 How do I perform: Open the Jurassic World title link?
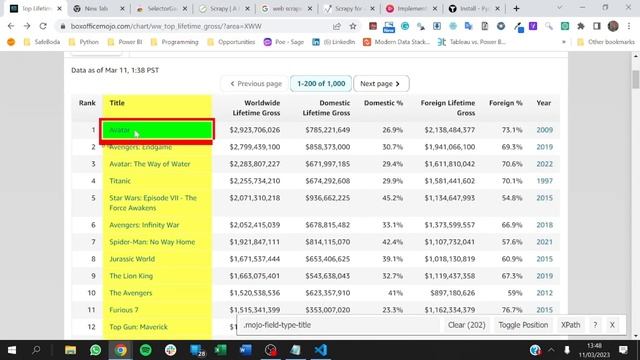(x=132, y=259)
